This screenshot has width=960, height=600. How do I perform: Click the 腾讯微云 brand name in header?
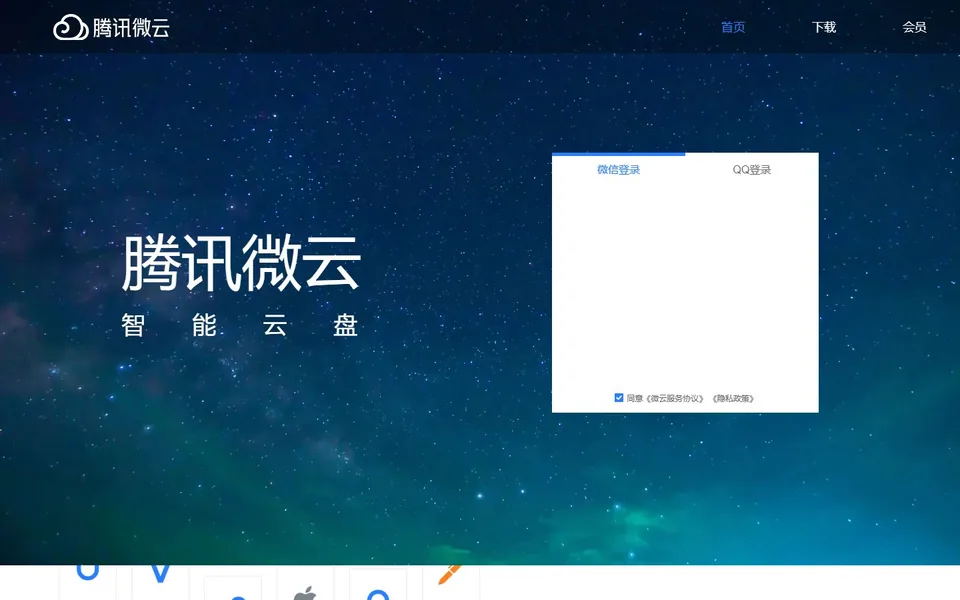pos(131,28)
